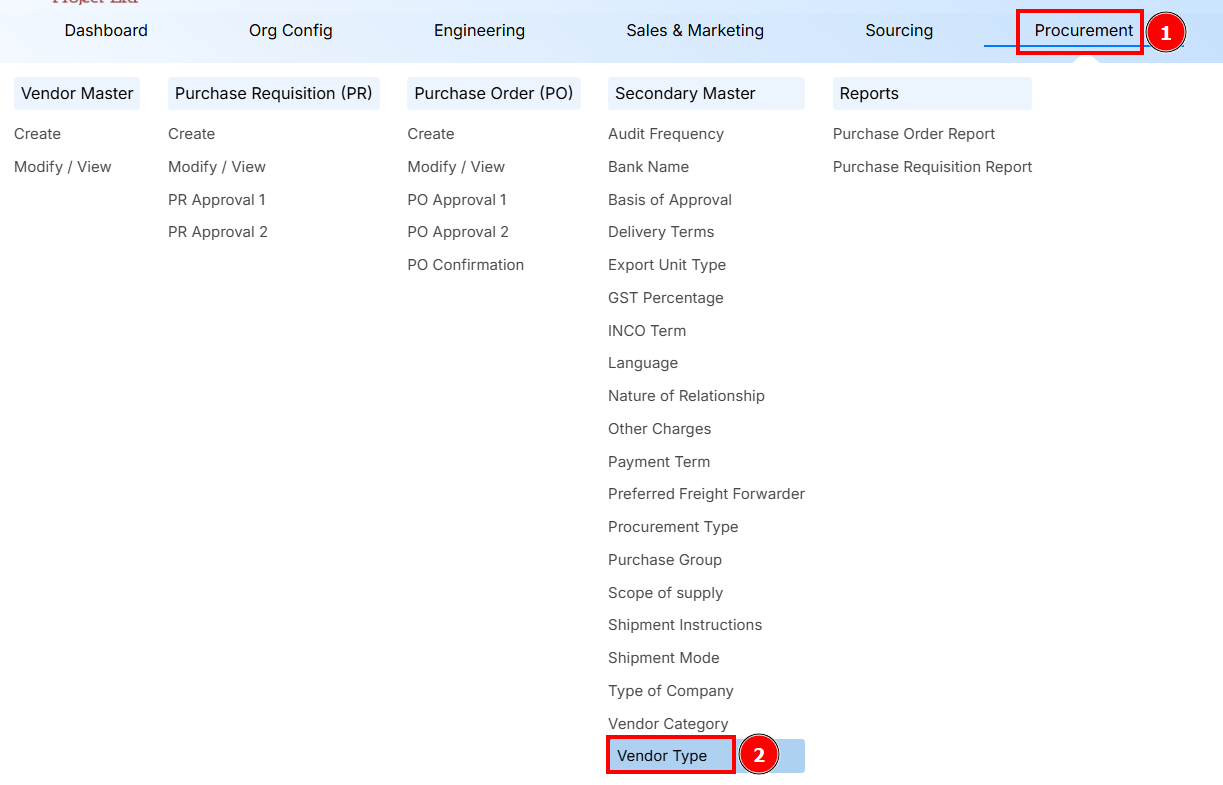1223x785 pixels.
Task: Select Create under Vendor Master
Action: pos(37,133)
